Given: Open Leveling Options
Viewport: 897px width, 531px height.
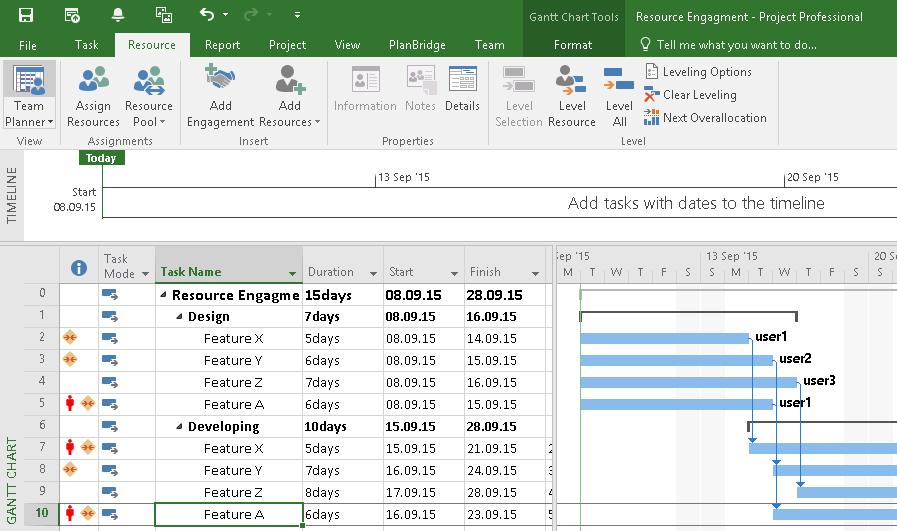Looking at the screenshot, I should coord(698,72).
